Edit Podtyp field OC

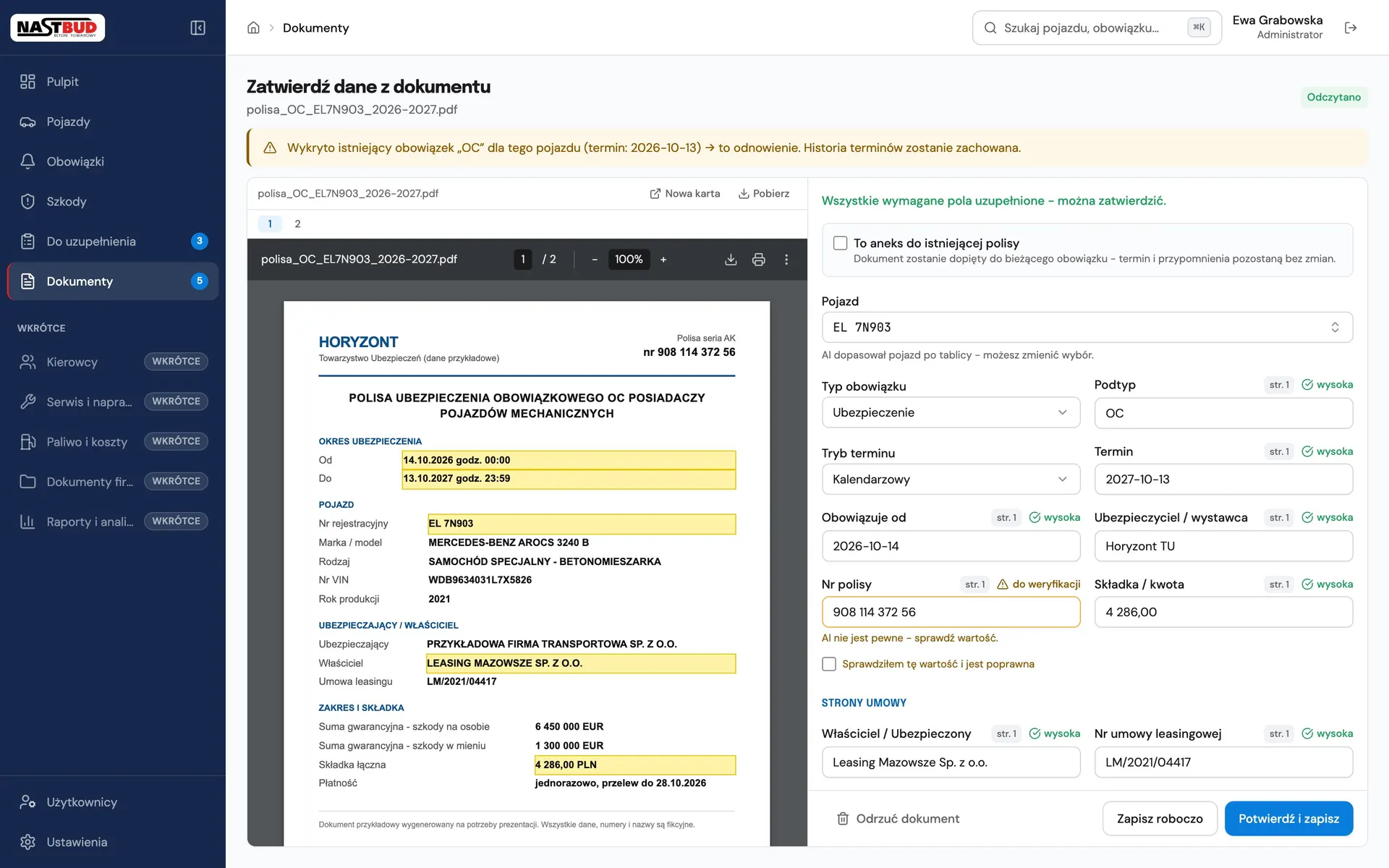tap(1223, 413)
